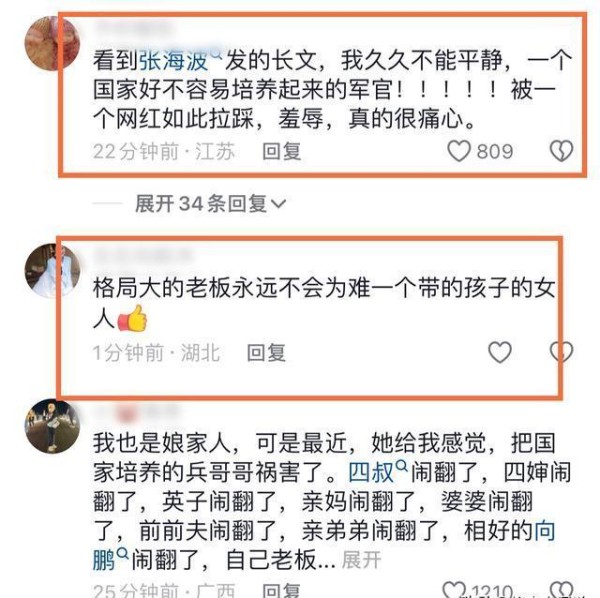Open second commenter's avatar profile
Screen dimensions: 600x598
tap(52, 270)
